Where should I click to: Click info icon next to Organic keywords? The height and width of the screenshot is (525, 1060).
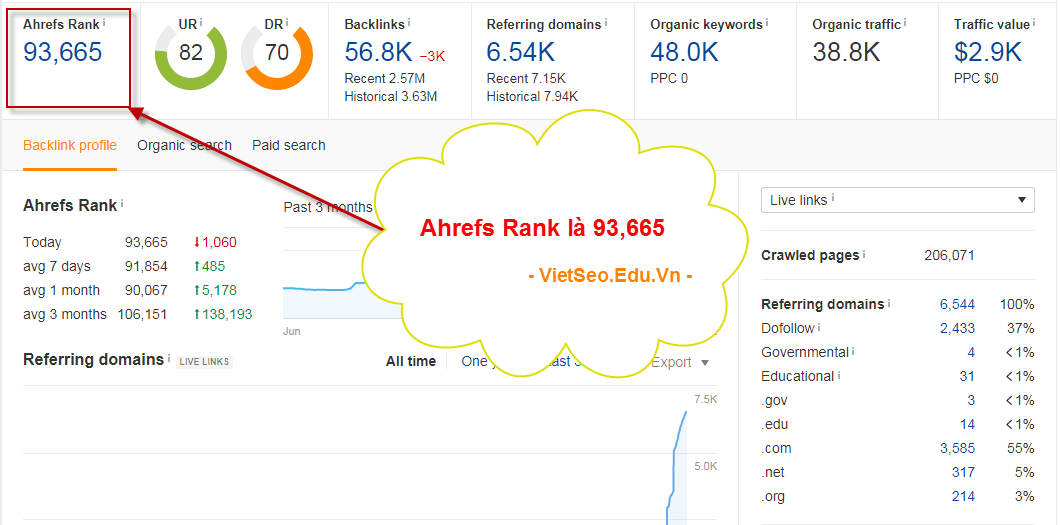(x=768, y=22)
